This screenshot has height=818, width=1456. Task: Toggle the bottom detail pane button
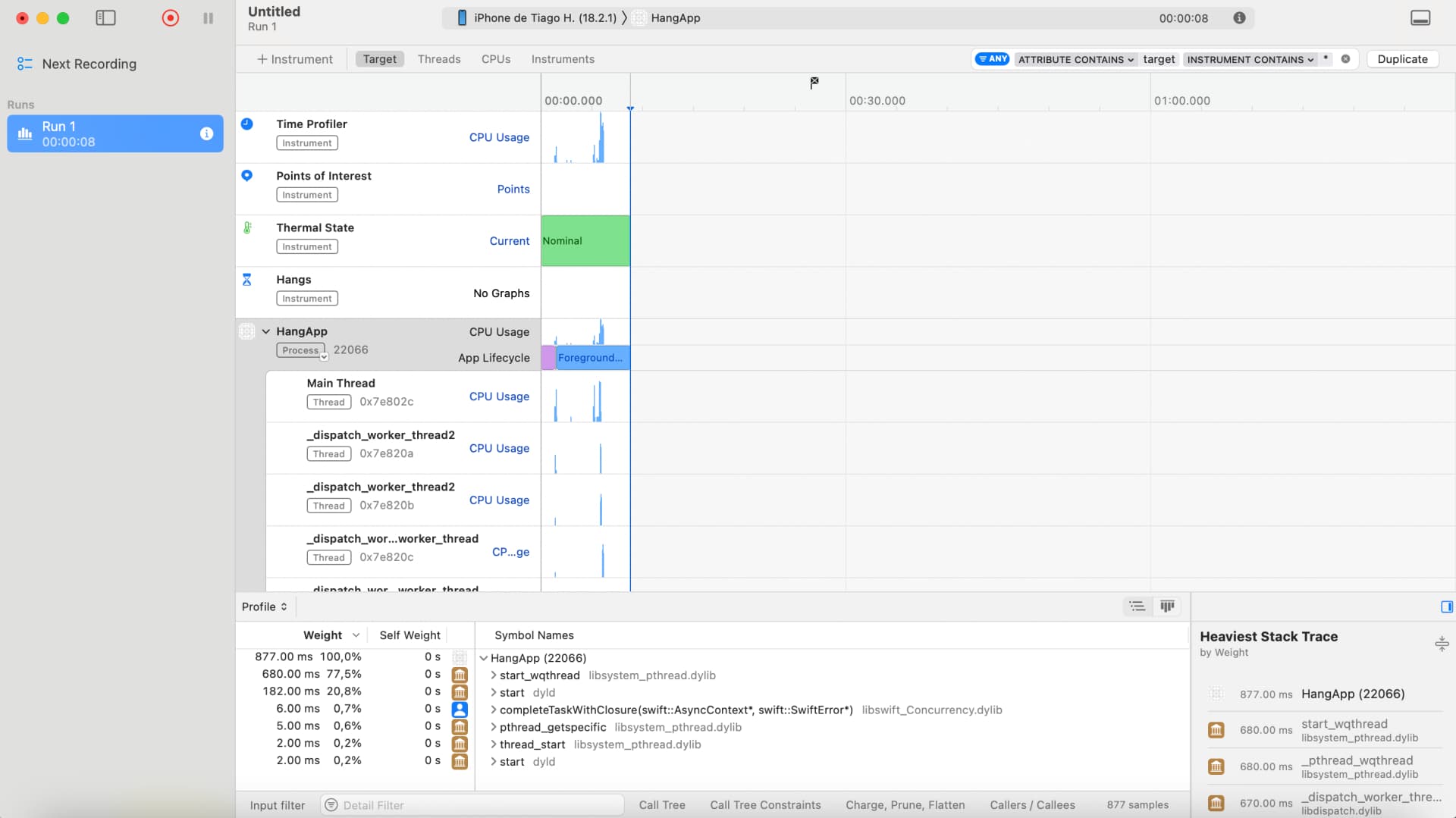click(x=1420, y=18)
